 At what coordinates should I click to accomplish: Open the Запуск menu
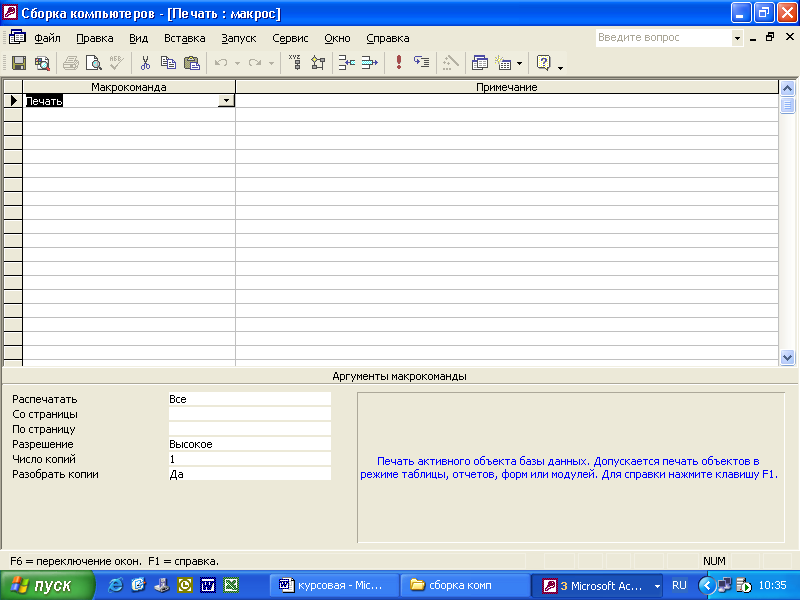(x=239, y=38)
